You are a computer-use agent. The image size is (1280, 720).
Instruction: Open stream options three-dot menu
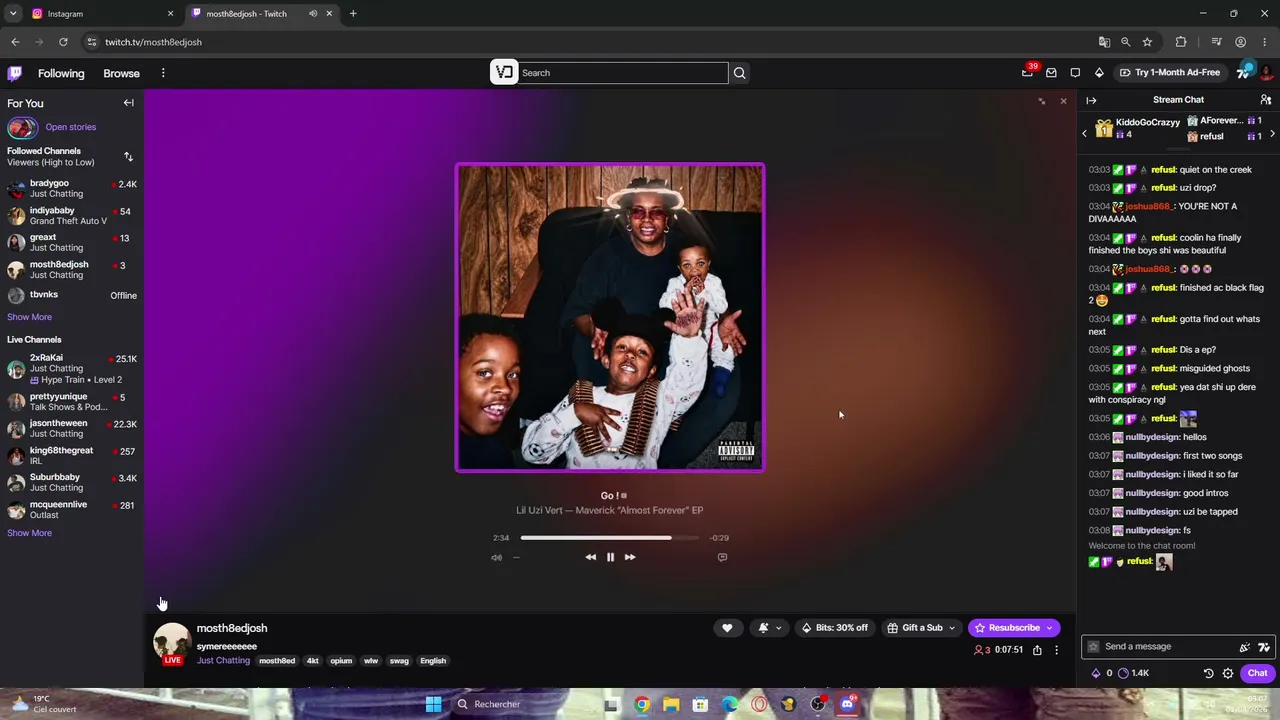[1056, 650]
